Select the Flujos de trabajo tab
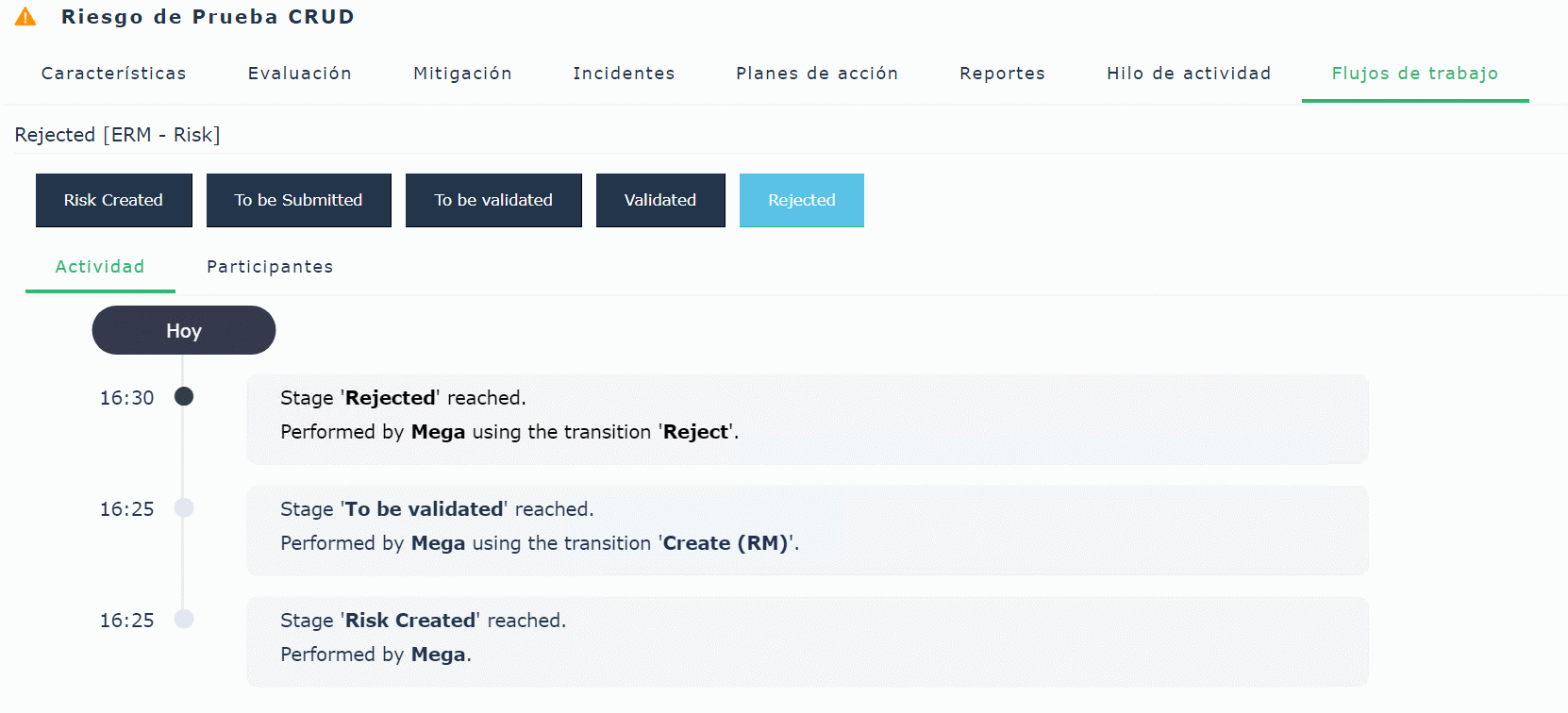This screenshot has height=713, width=1568. (1415, 74)
